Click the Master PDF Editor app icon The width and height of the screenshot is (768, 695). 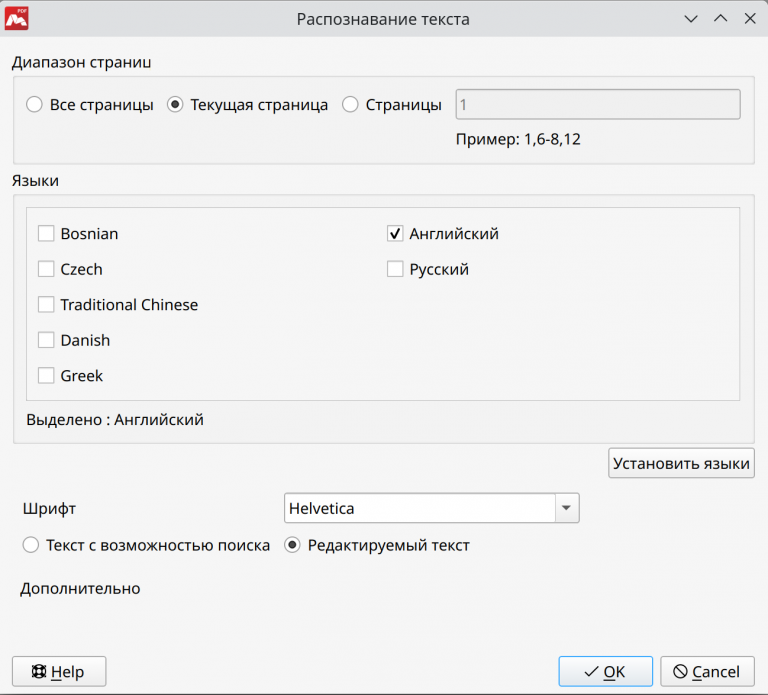click(16, 18)
